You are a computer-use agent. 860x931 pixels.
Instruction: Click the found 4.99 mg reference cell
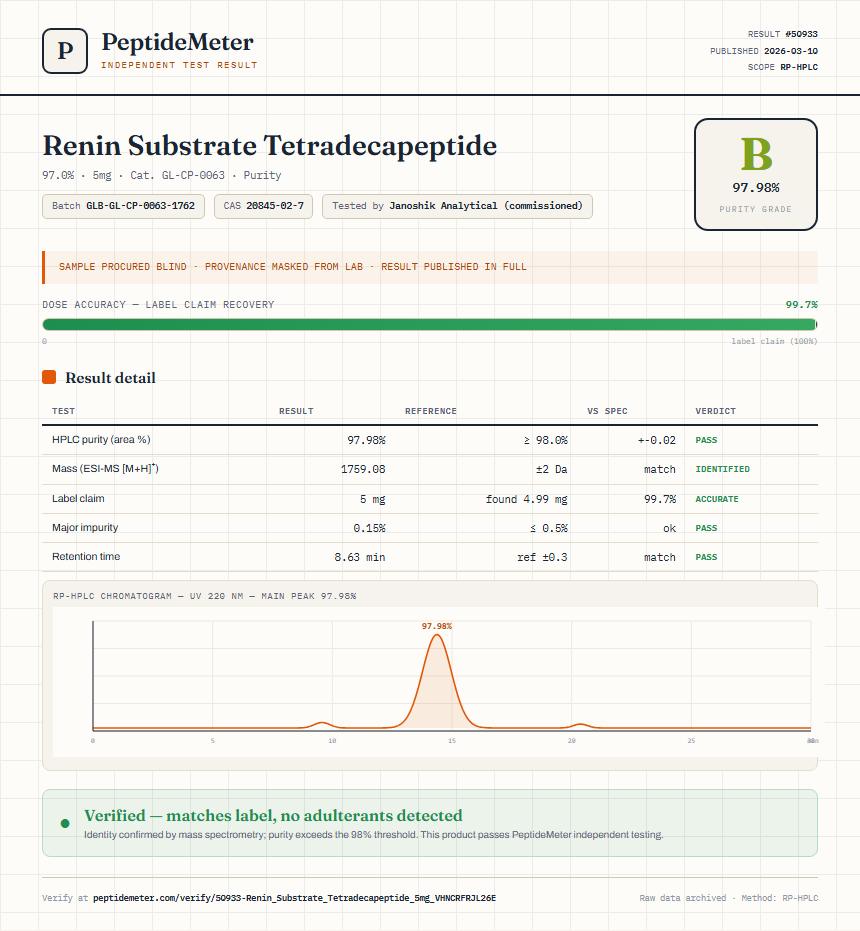click(x=526, y=499)
